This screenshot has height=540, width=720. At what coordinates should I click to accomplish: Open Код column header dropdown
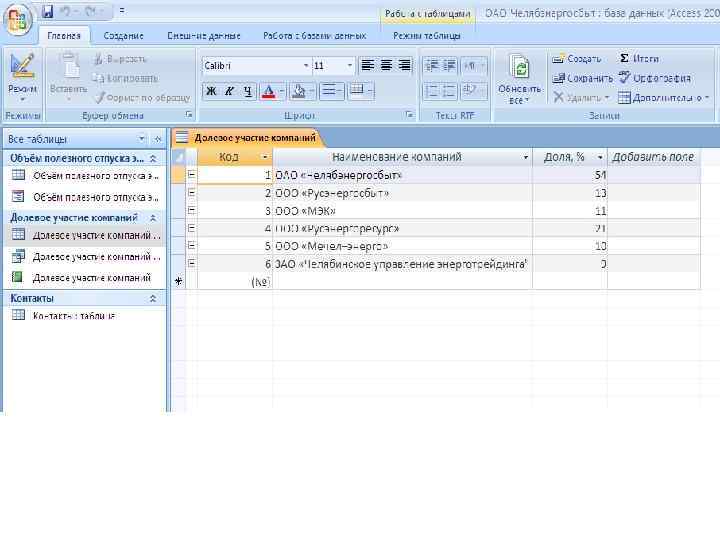(x=264, y=158)
